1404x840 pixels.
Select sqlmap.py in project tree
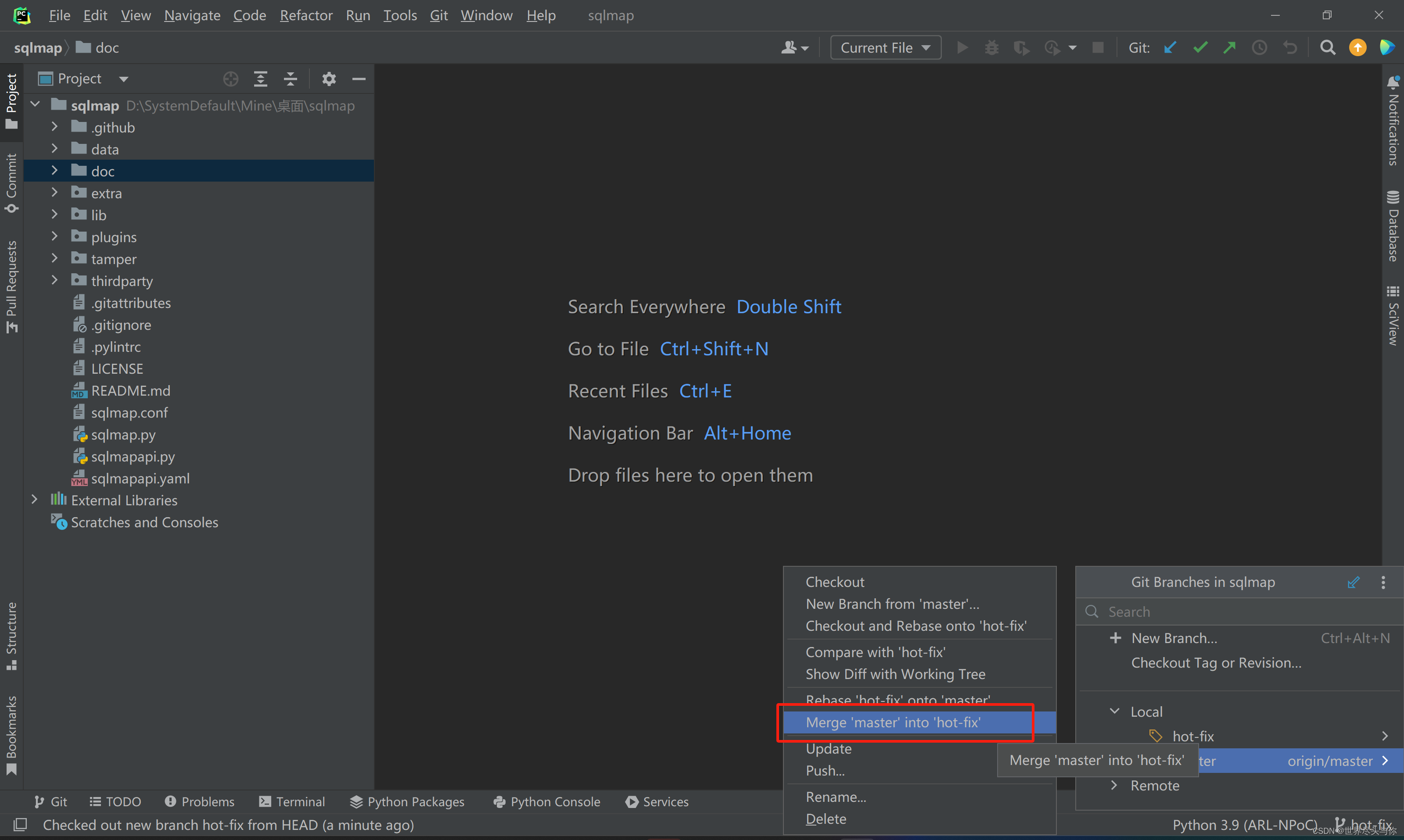pyautogui.click(x=123, y=435)
